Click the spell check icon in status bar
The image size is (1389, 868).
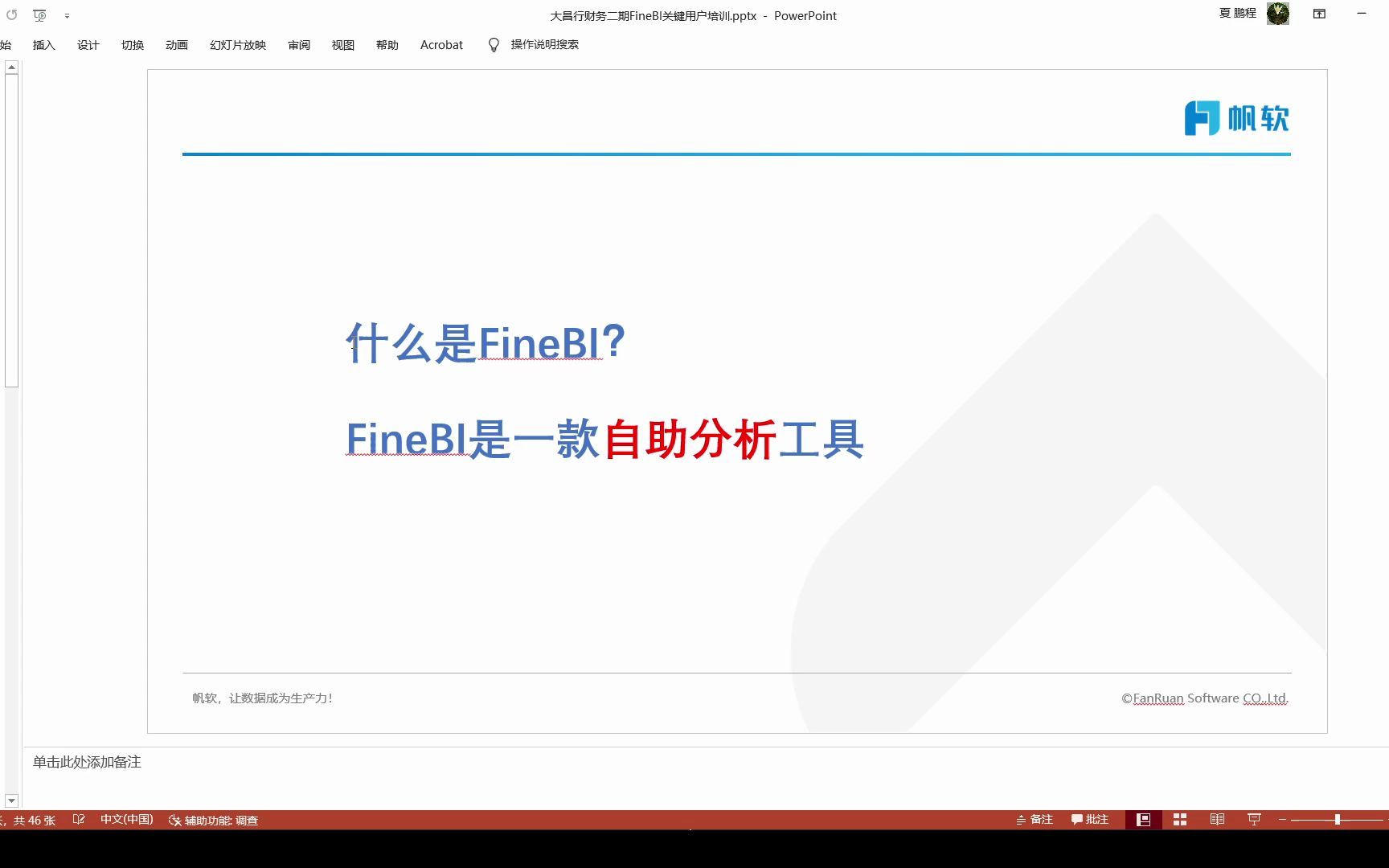coord(79,820)
